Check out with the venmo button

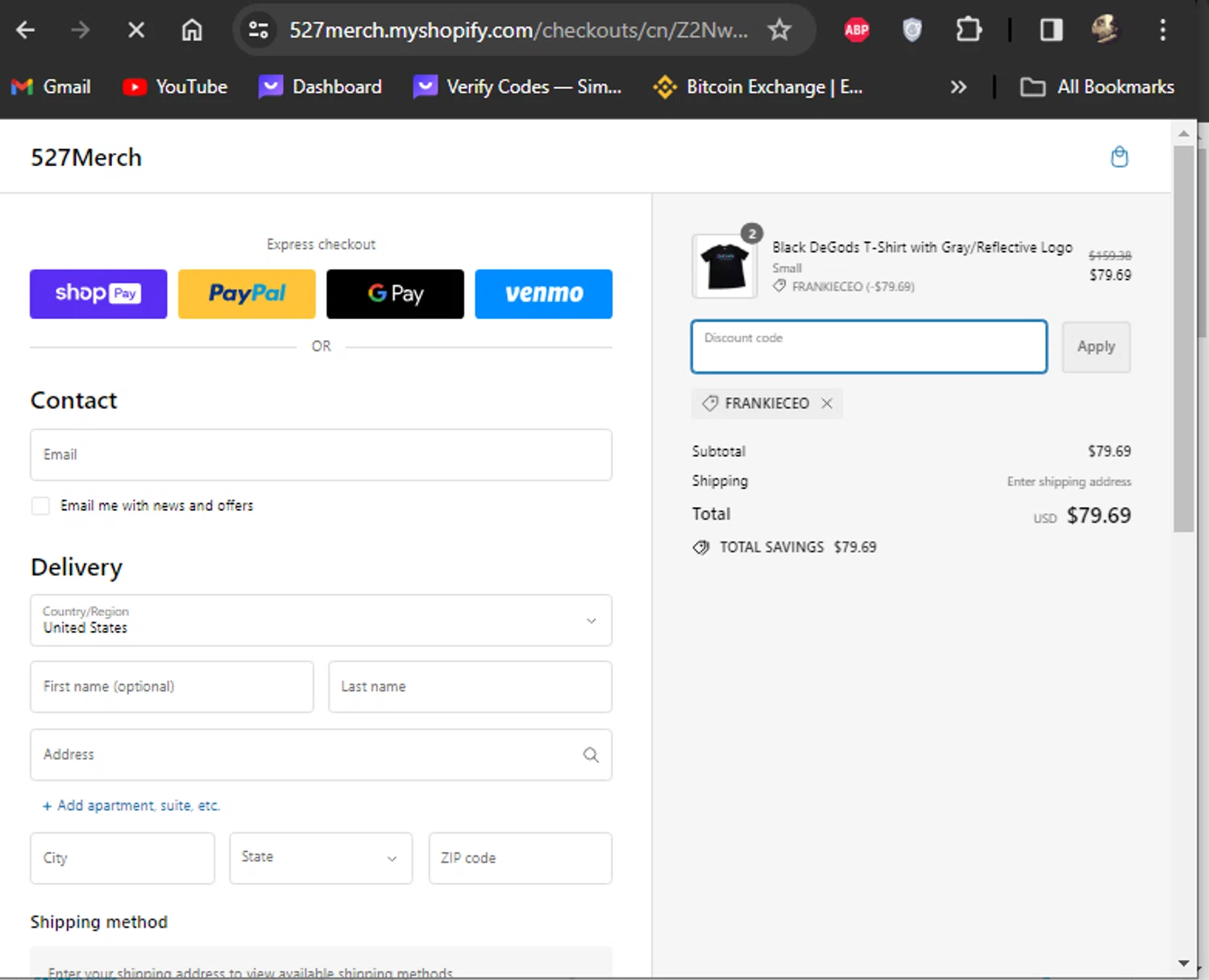click(x=543, y=293)
